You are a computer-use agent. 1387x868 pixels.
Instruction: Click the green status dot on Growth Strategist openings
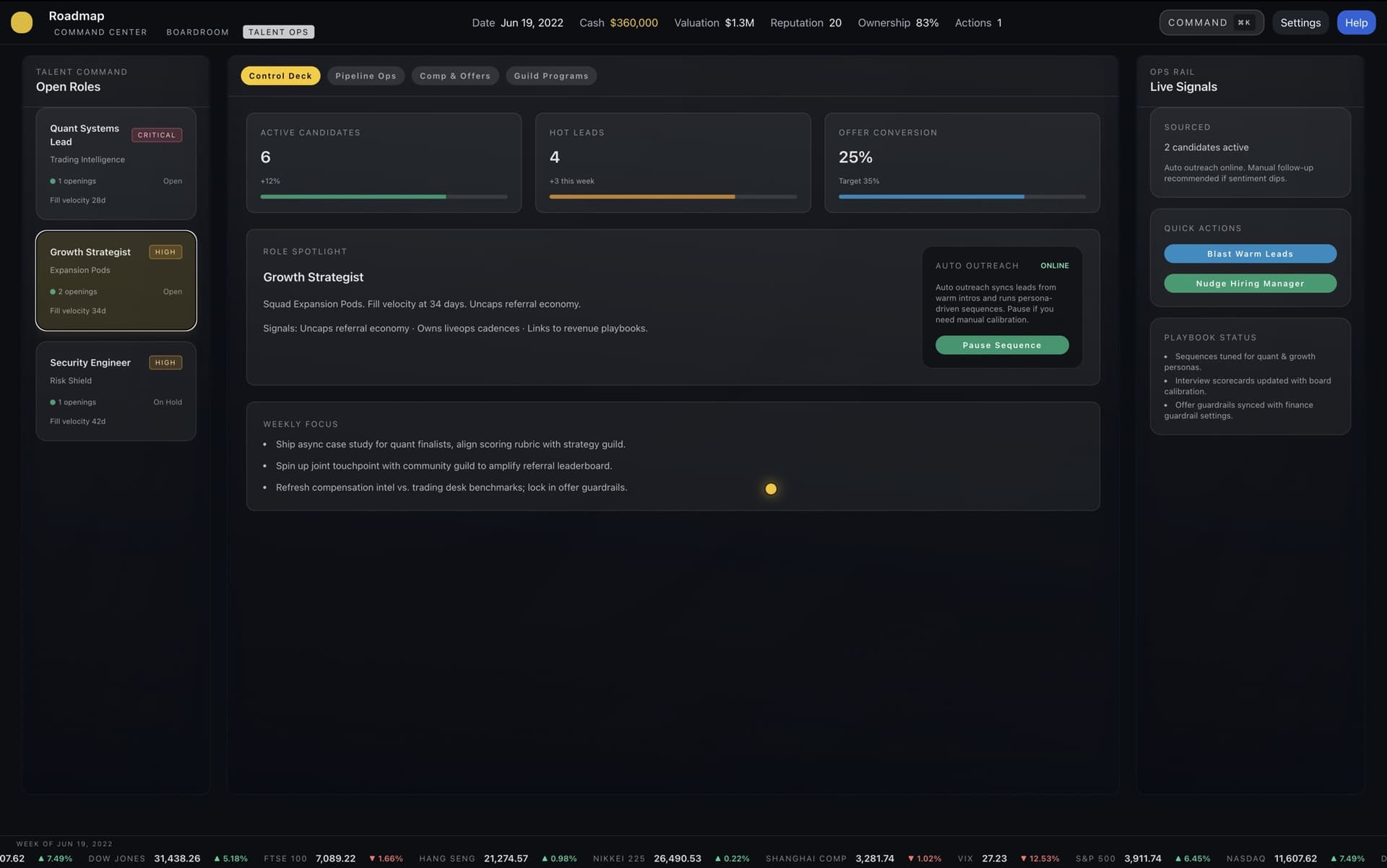click(52, 291)
